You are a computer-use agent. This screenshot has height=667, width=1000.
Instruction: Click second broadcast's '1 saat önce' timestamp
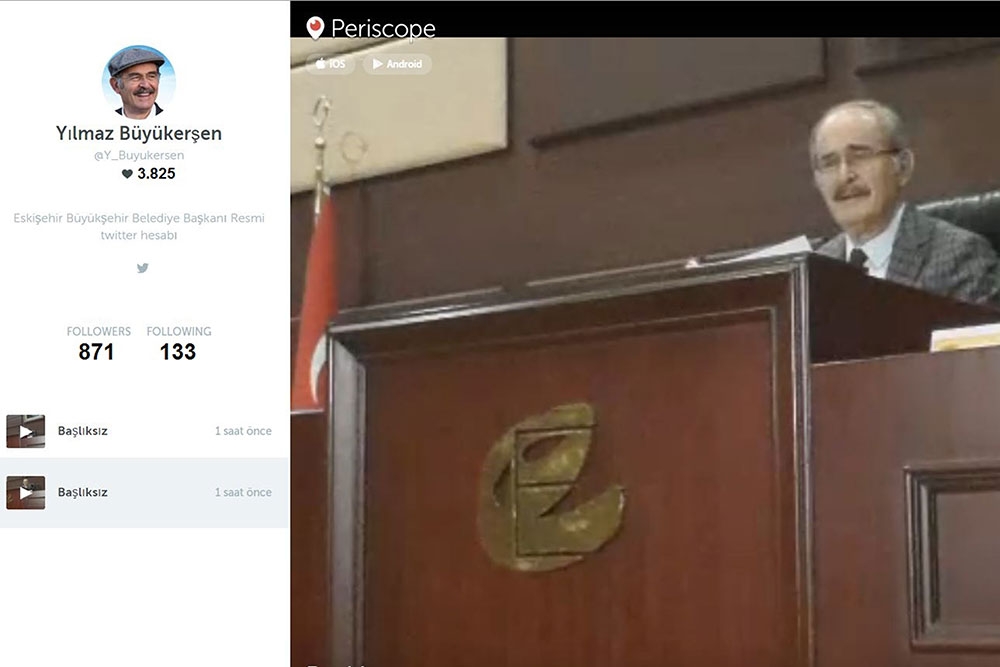pos(243,492)
